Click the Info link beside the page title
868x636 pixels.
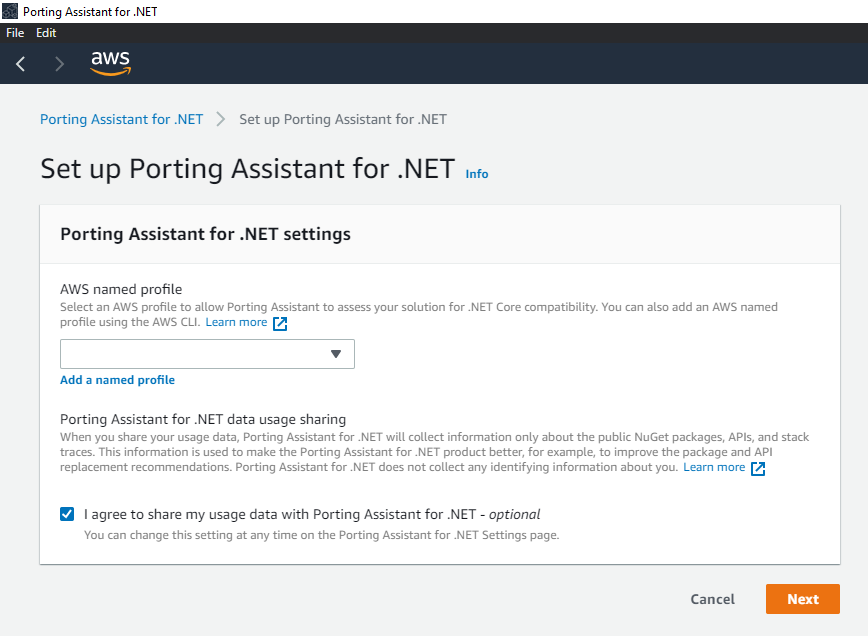(x=476, y=173)
